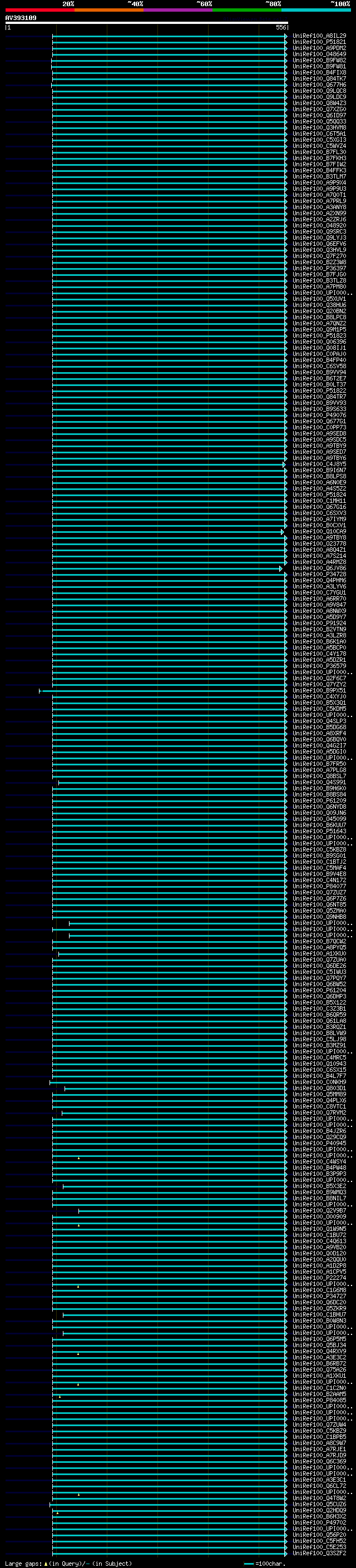Select the UniRef100_B9PX51 label
The width and height of the screenshot is (356, 1568).
(319, 690)
